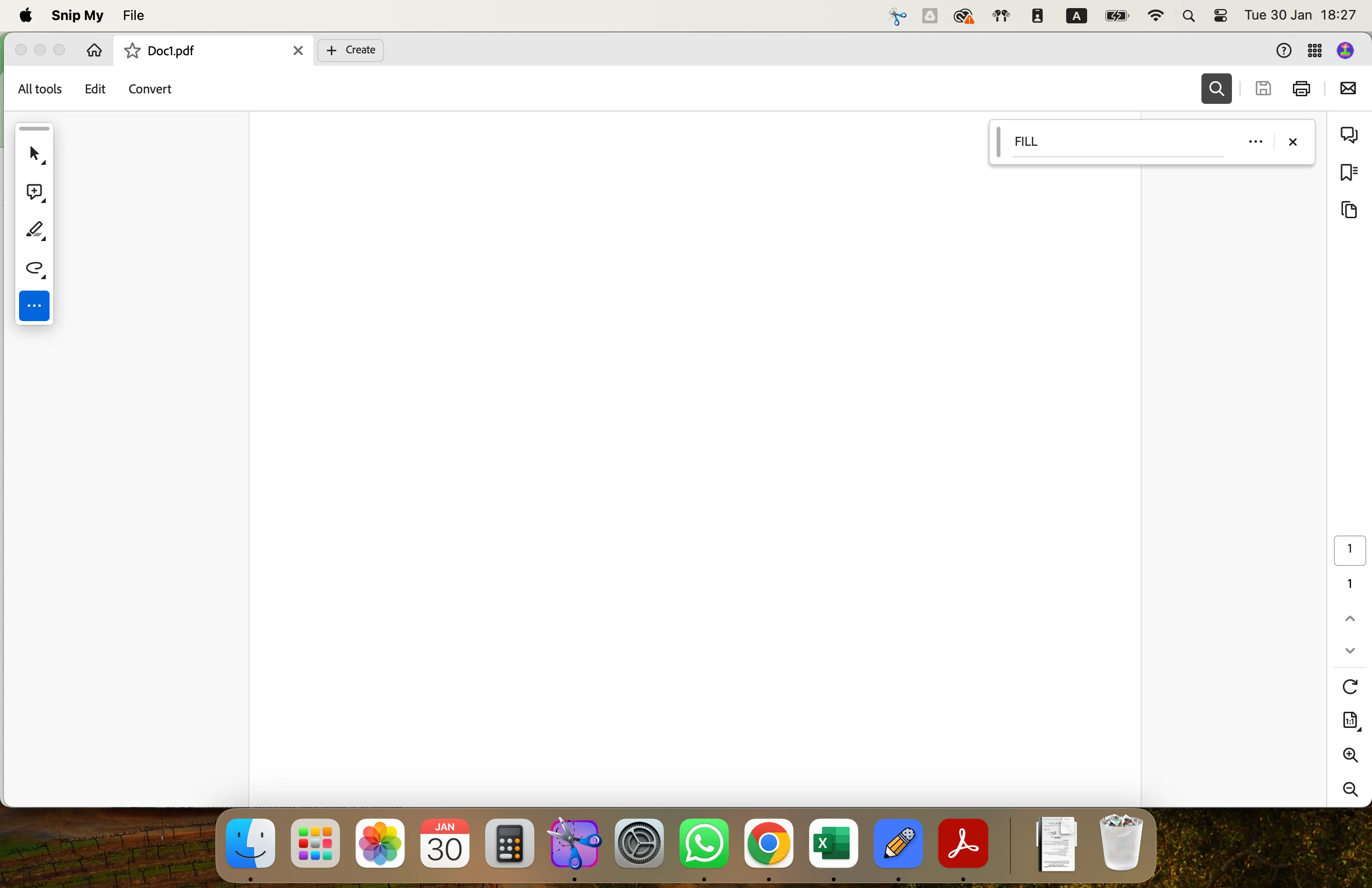Screen dimensions: 1372x888
Task: Share document via email envelope icon
Action: click(x=1348, y=89)
